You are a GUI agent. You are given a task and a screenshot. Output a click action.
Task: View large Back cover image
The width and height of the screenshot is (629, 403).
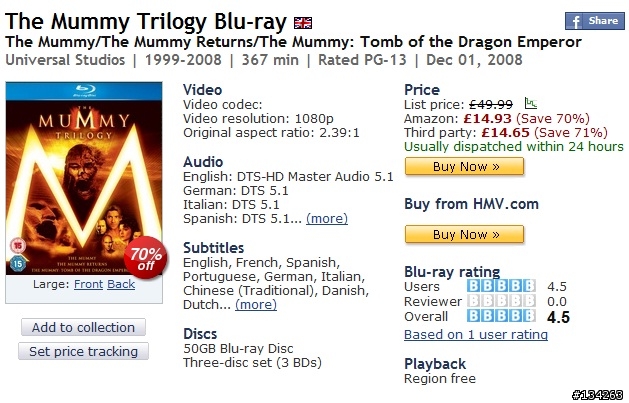[121, 284]
